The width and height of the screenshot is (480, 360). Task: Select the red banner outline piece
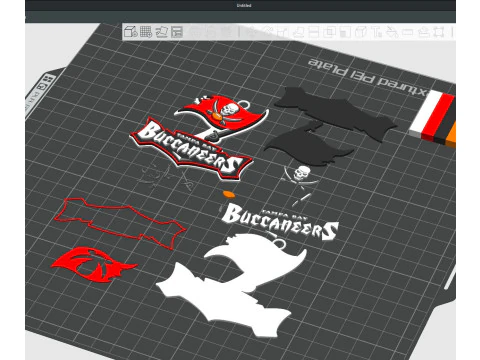tap(120, 223)
